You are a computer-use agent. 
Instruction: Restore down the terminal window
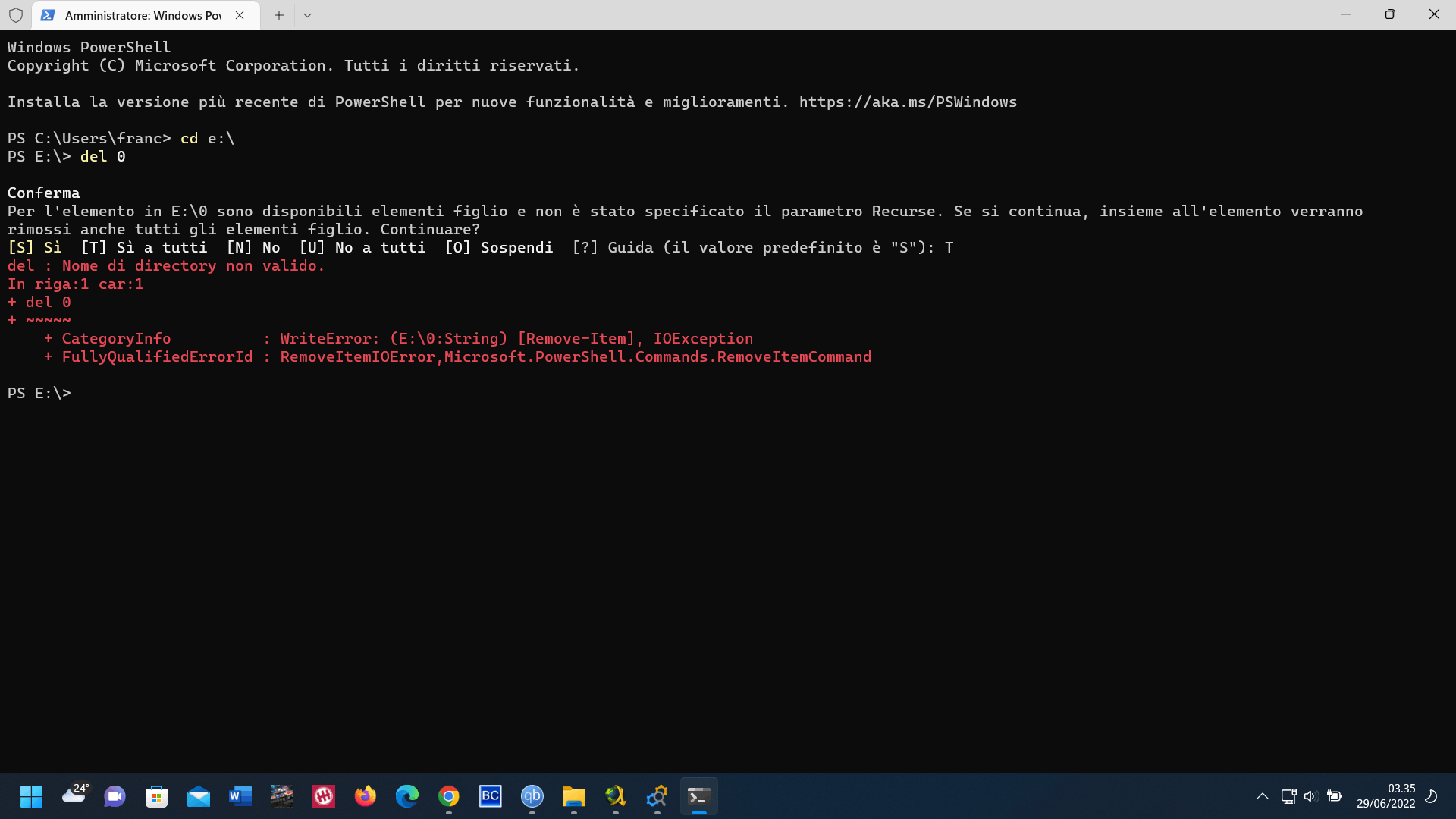coord(1390,15)
